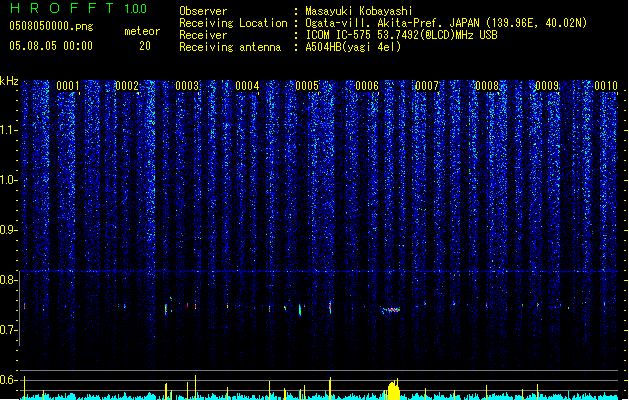The image size is (629, 400).
Task: Click the 'meteor' label
Action: (142, 31)
